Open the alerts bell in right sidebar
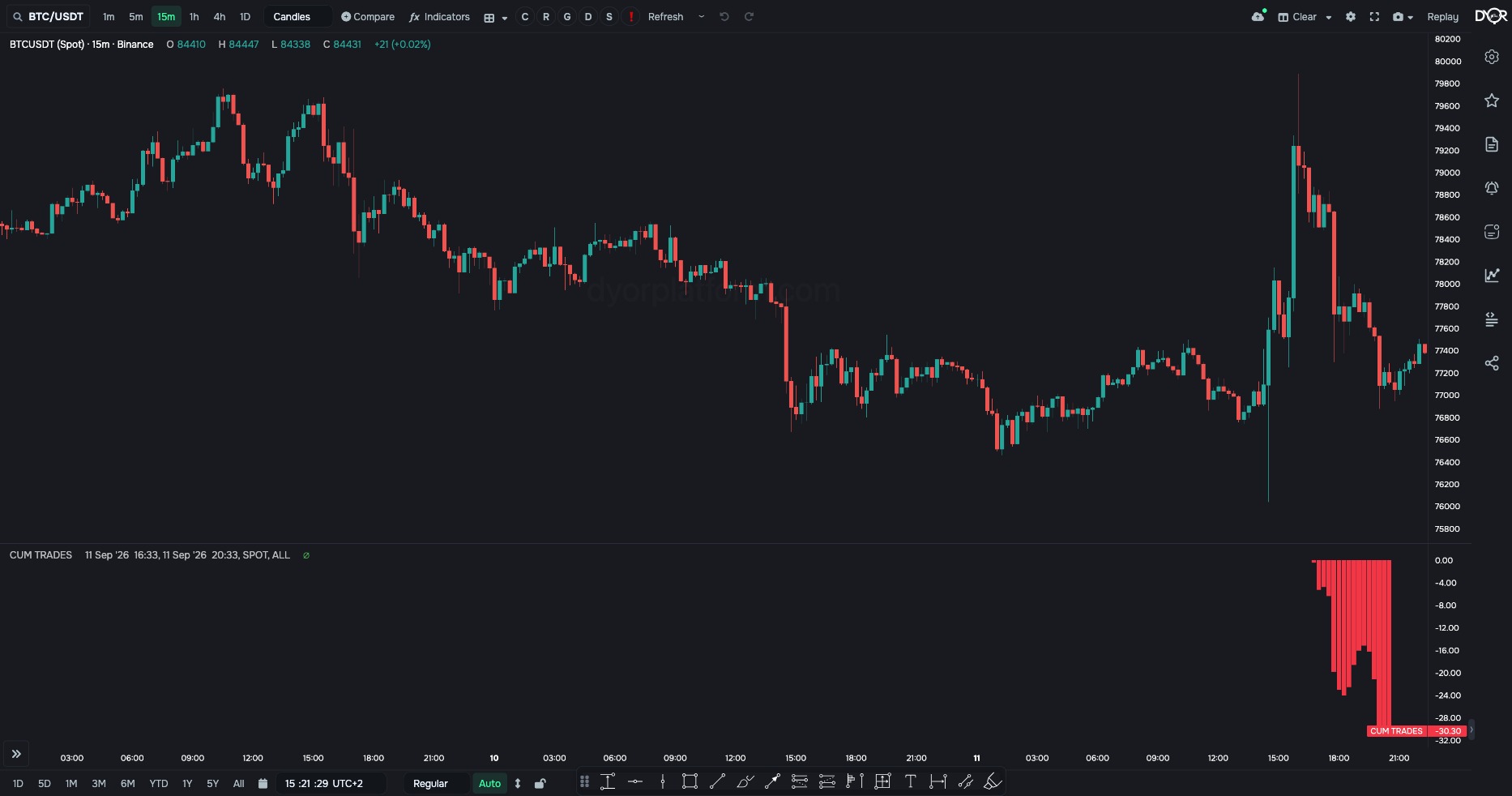This screenshot has width=1512, height=796. point(1492,188)
